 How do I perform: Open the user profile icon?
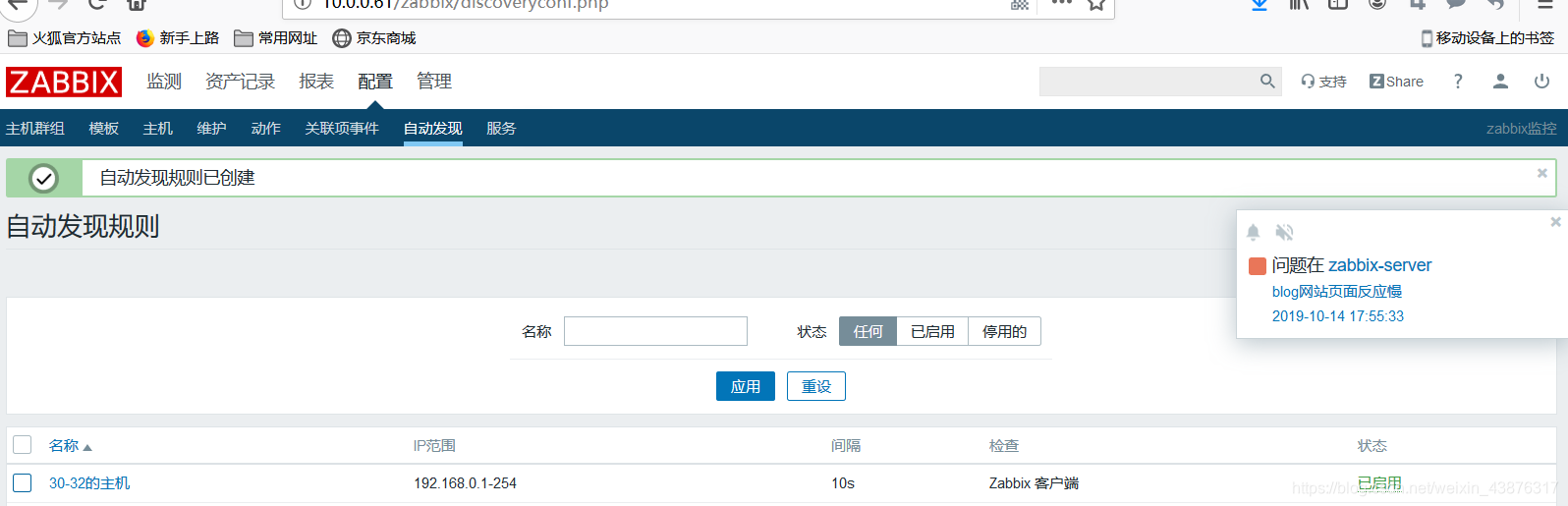pos(1500,82)
